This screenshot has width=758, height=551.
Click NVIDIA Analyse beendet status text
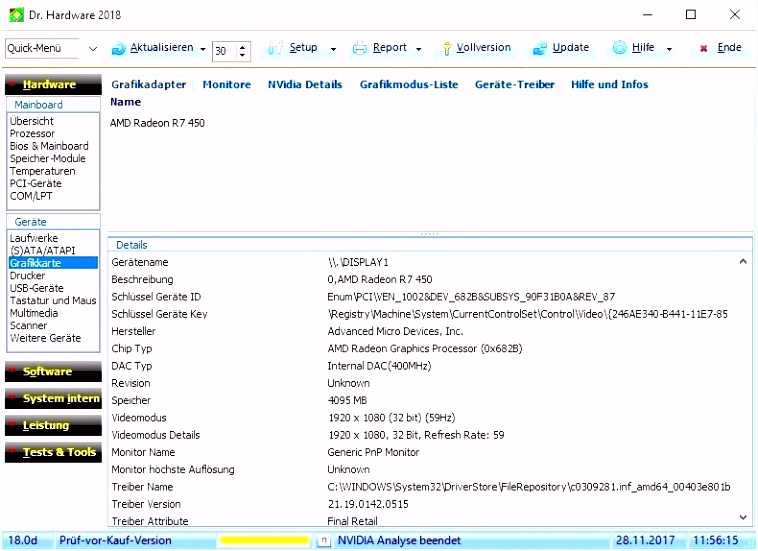point(399,540)
